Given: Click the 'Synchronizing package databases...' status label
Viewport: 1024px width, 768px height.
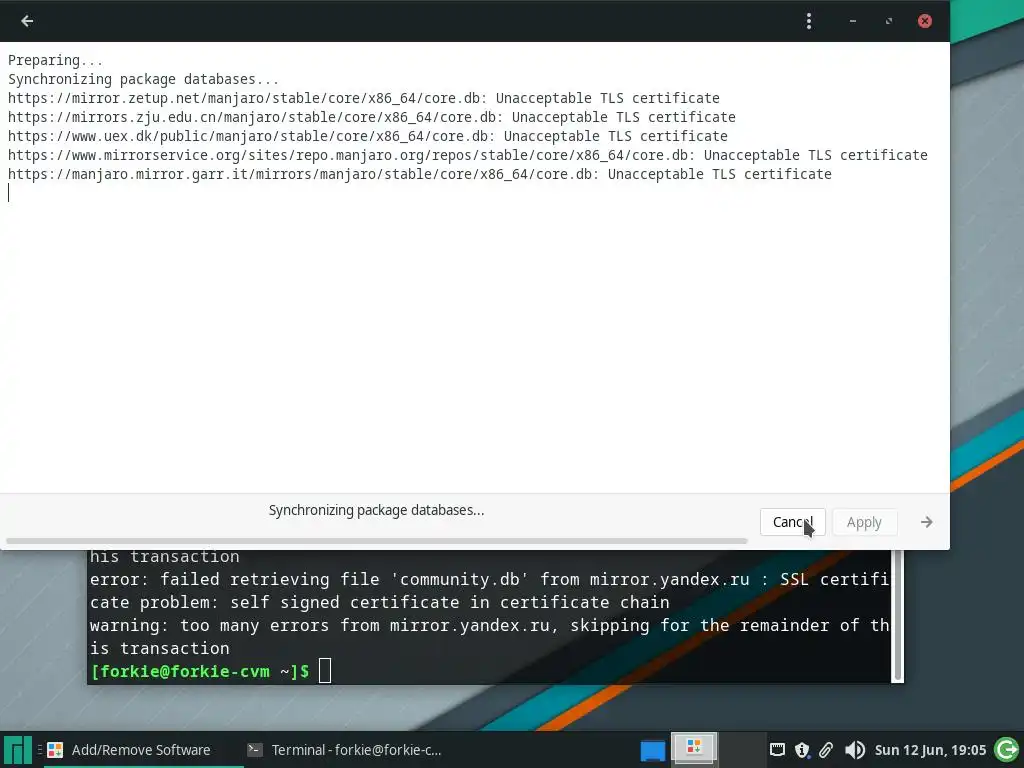Looking at the screenshot, I should click(x=376, y=510).
